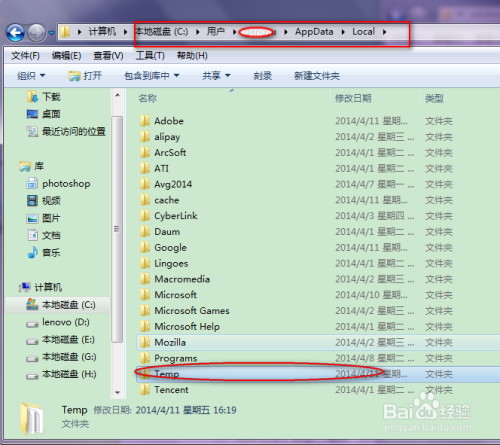
Task: Click the alipay folder icon
Action: (x=145, y=136)
